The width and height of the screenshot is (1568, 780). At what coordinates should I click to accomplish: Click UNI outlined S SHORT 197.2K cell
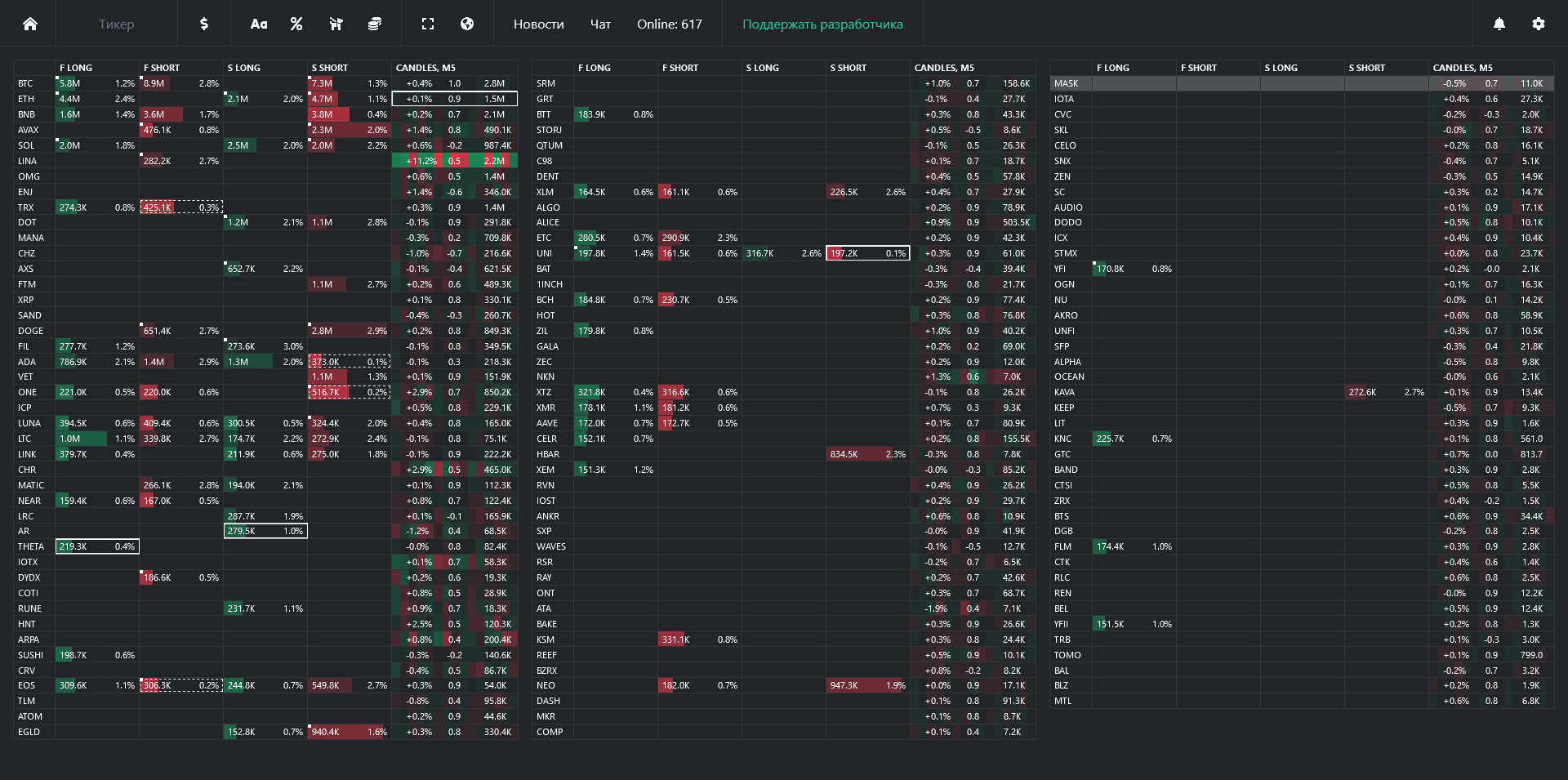click(868, 253)
